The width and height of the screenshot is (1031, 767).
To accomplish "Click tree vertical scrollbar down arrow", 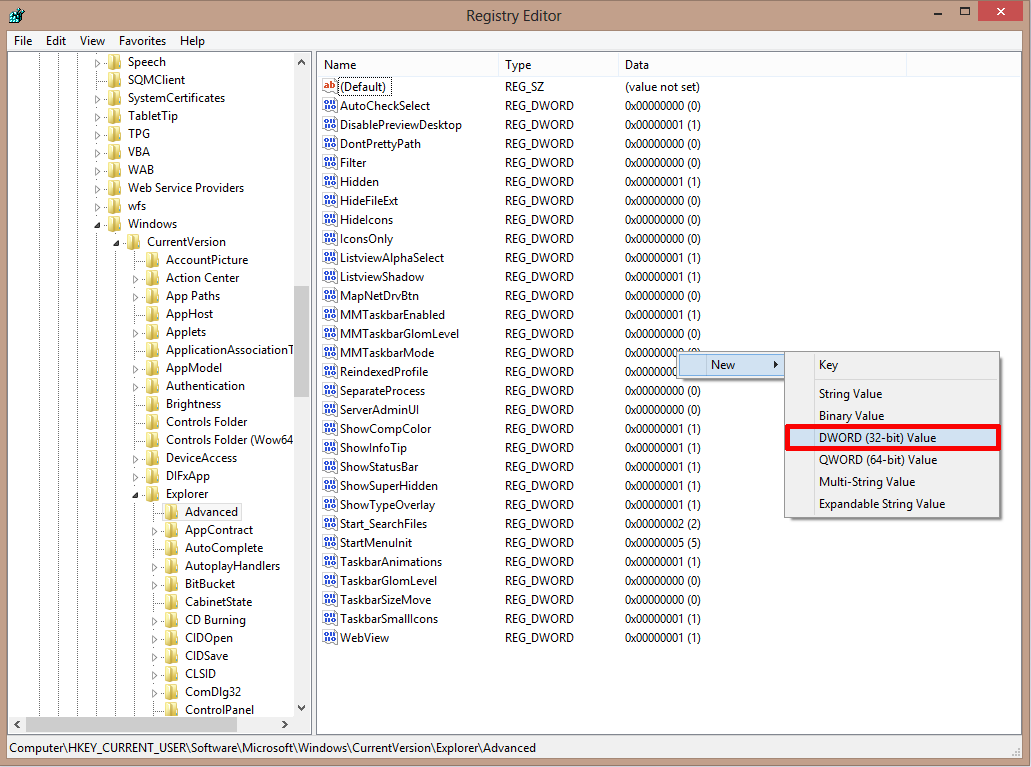I will click(x=301, y=708).
